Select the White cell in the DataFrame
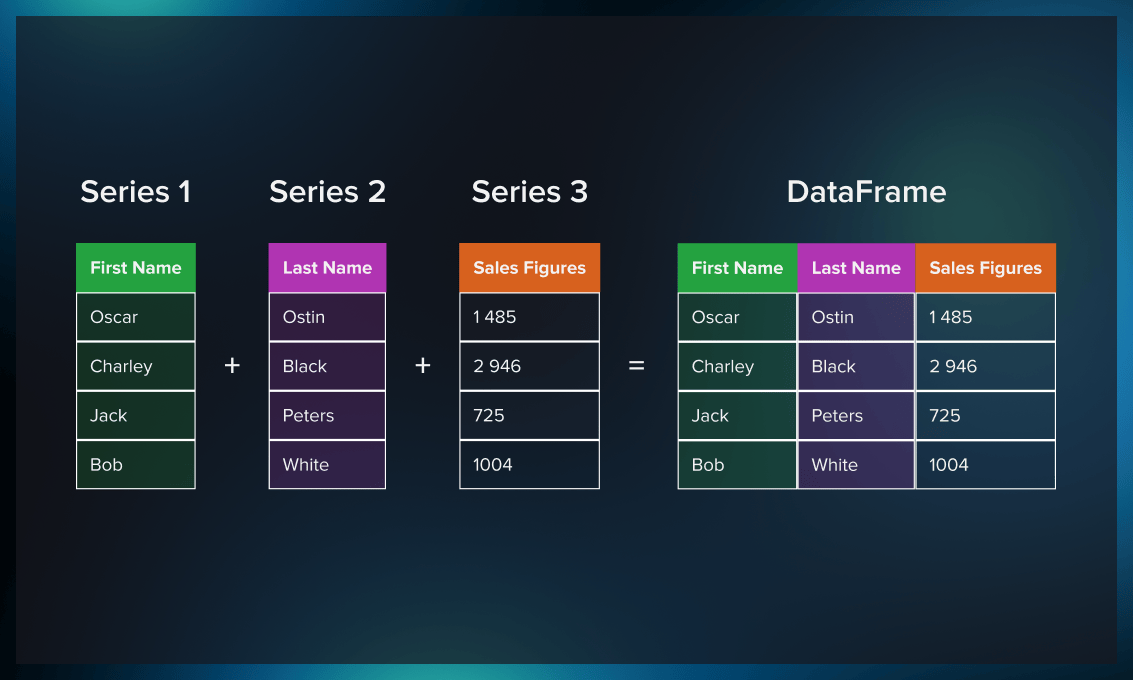Viewport: 1133px width, 680px height. 856,465
